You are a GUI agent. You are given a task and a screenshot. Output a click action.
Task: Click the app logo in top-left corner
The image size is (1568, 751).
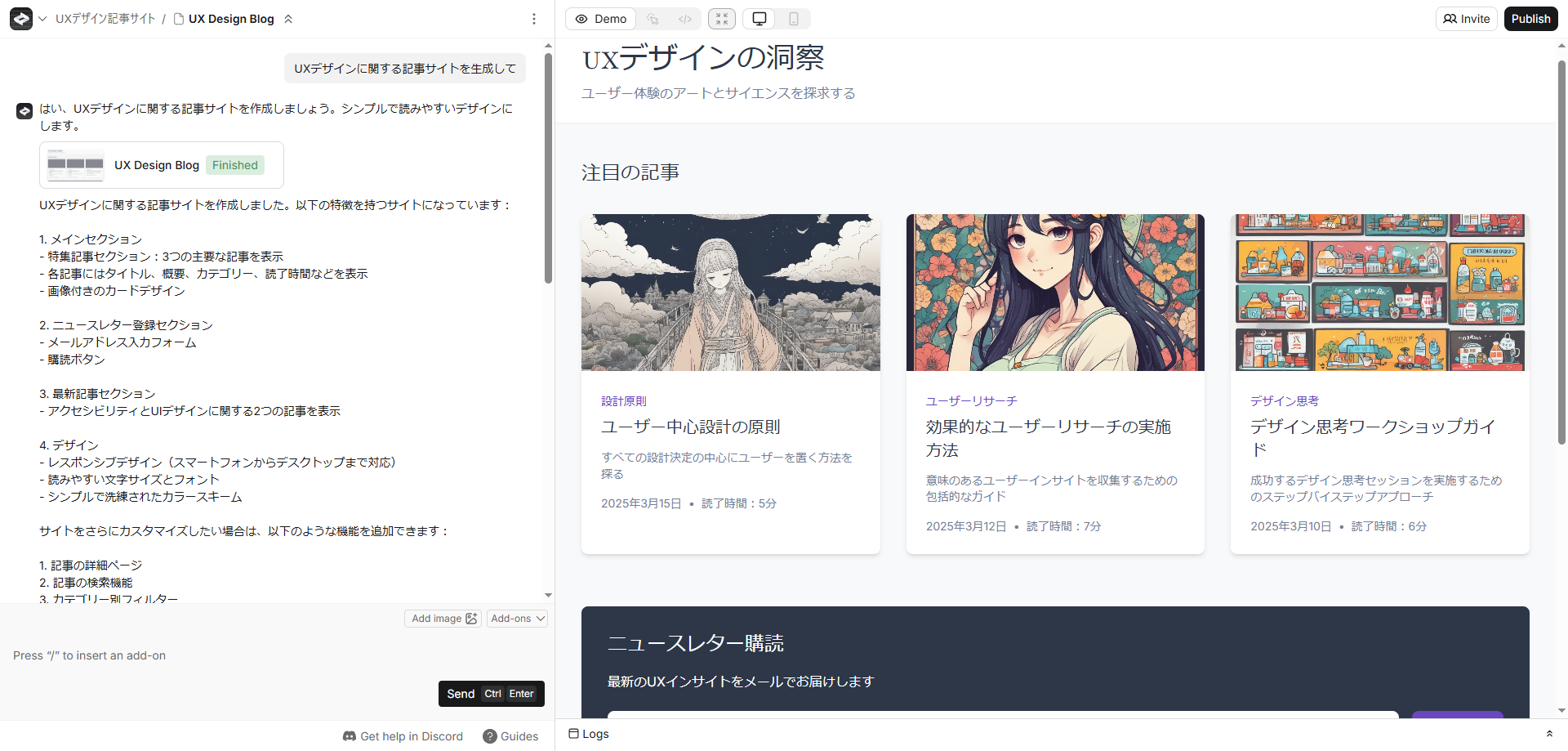(21, 19)
